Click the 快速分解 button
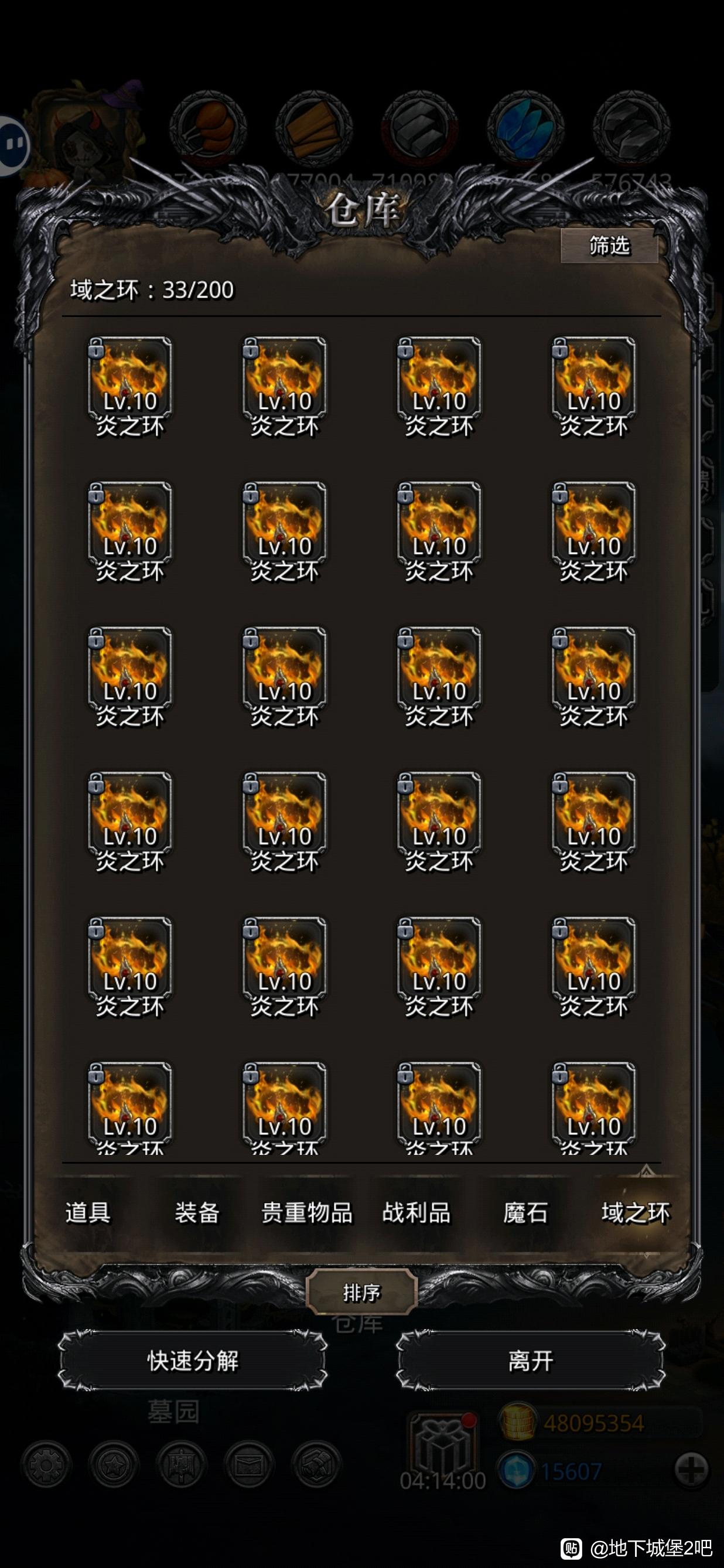This screenshot has width=724, height=1568. (193, 1361)
